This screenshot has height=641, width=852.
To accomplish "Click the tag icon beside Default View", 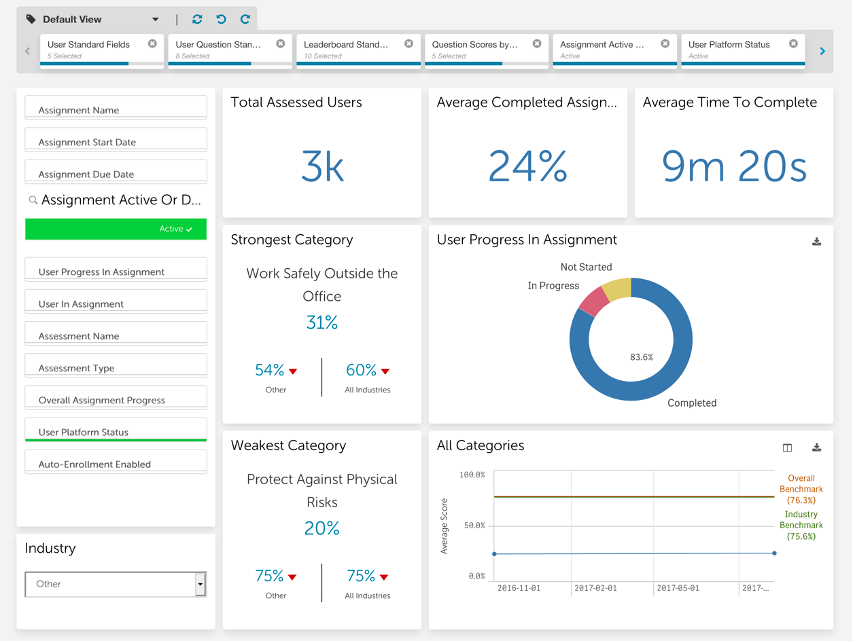I will point(31,20).
